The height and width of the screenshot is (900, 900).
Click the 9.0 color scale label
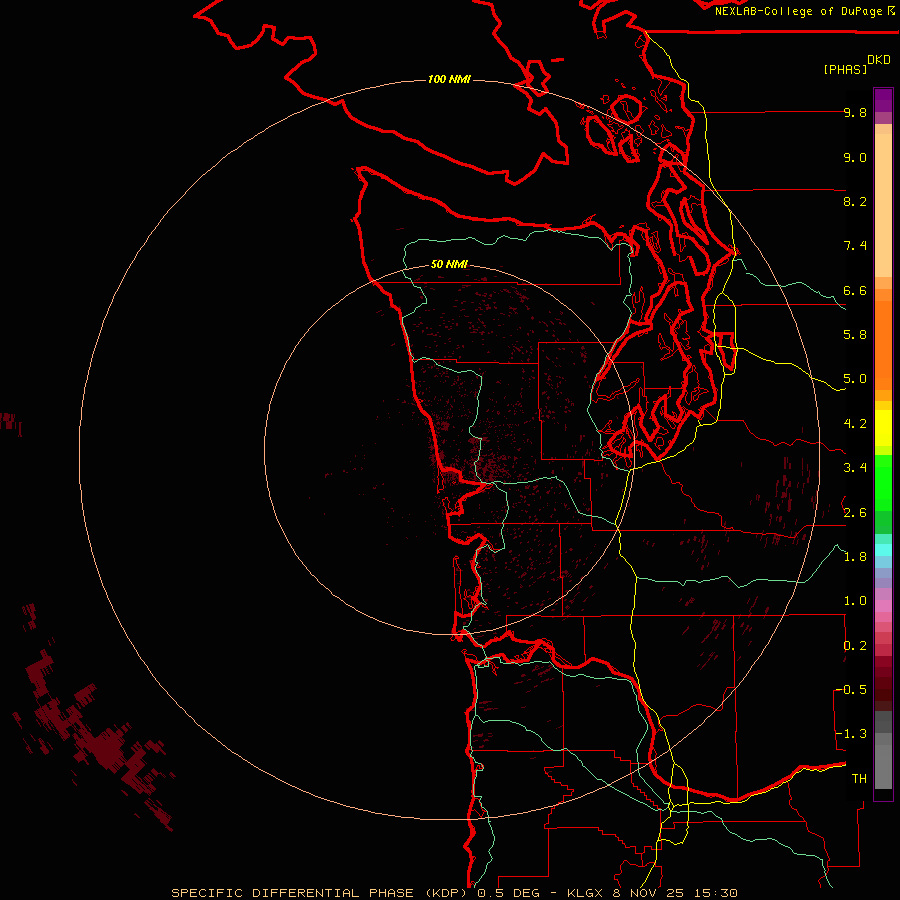coord(855,157)
